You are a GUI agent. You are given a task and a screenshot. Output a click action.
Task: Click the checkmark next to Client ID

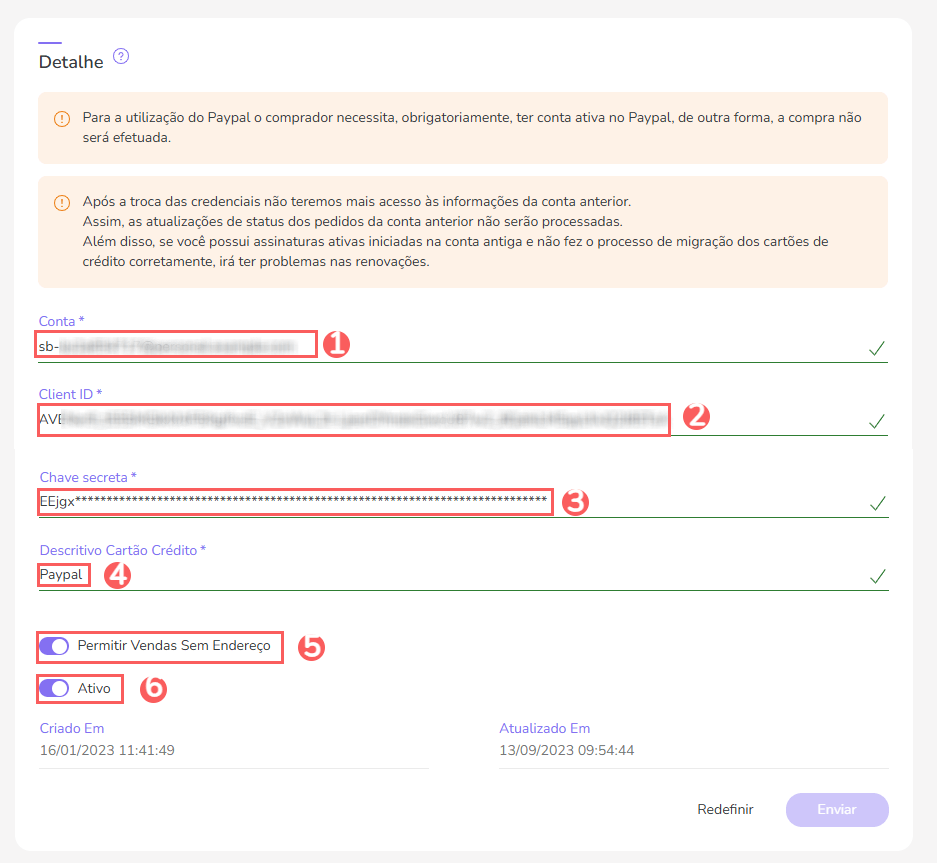(877, 422)
